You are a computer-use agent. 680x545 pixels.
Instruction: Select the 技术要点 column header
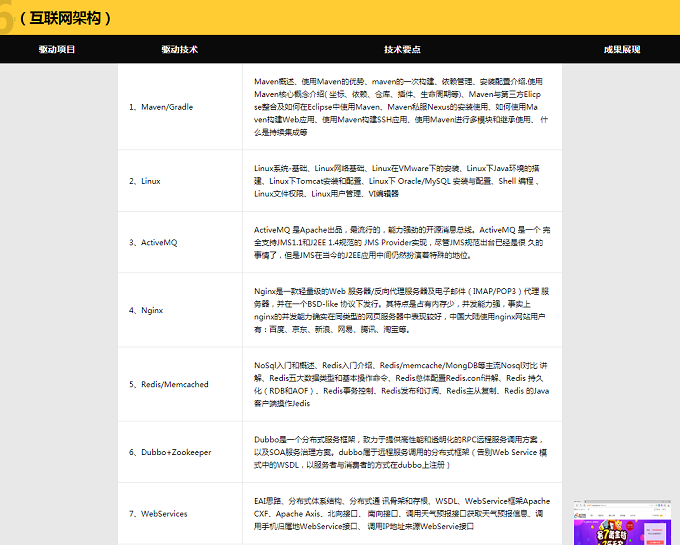click(x=401, y=49)
